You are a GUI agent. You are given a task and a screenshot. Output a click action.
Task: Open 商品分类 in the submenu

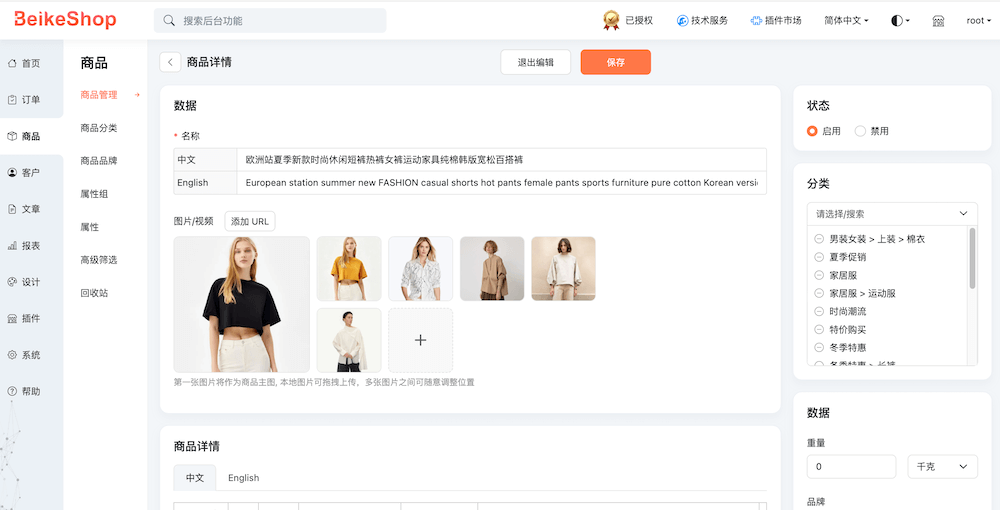99,128
